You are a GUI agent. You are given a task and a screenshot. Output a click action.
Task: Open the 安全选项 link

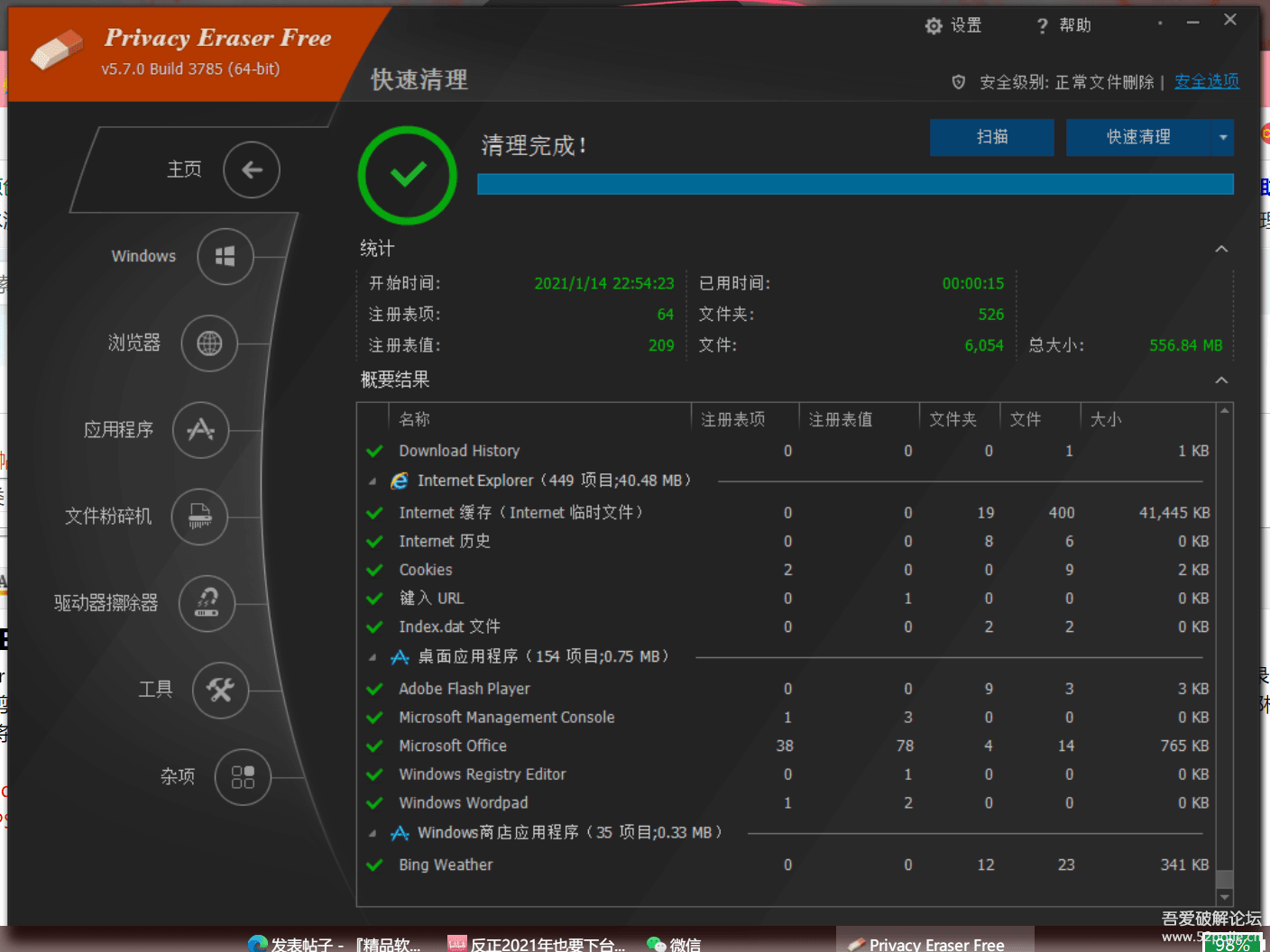tap(1206, 81)
